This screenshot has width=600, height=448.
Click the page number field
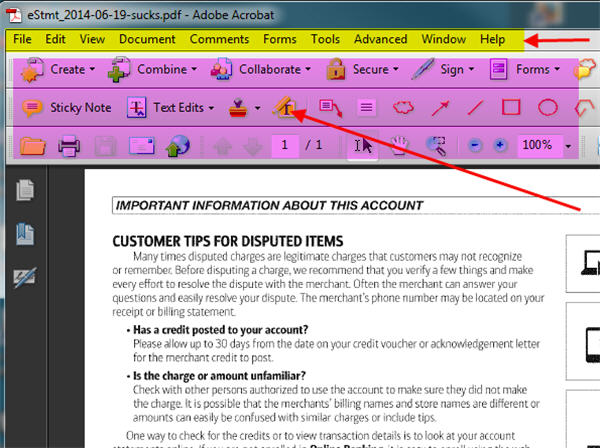point(285,145)
